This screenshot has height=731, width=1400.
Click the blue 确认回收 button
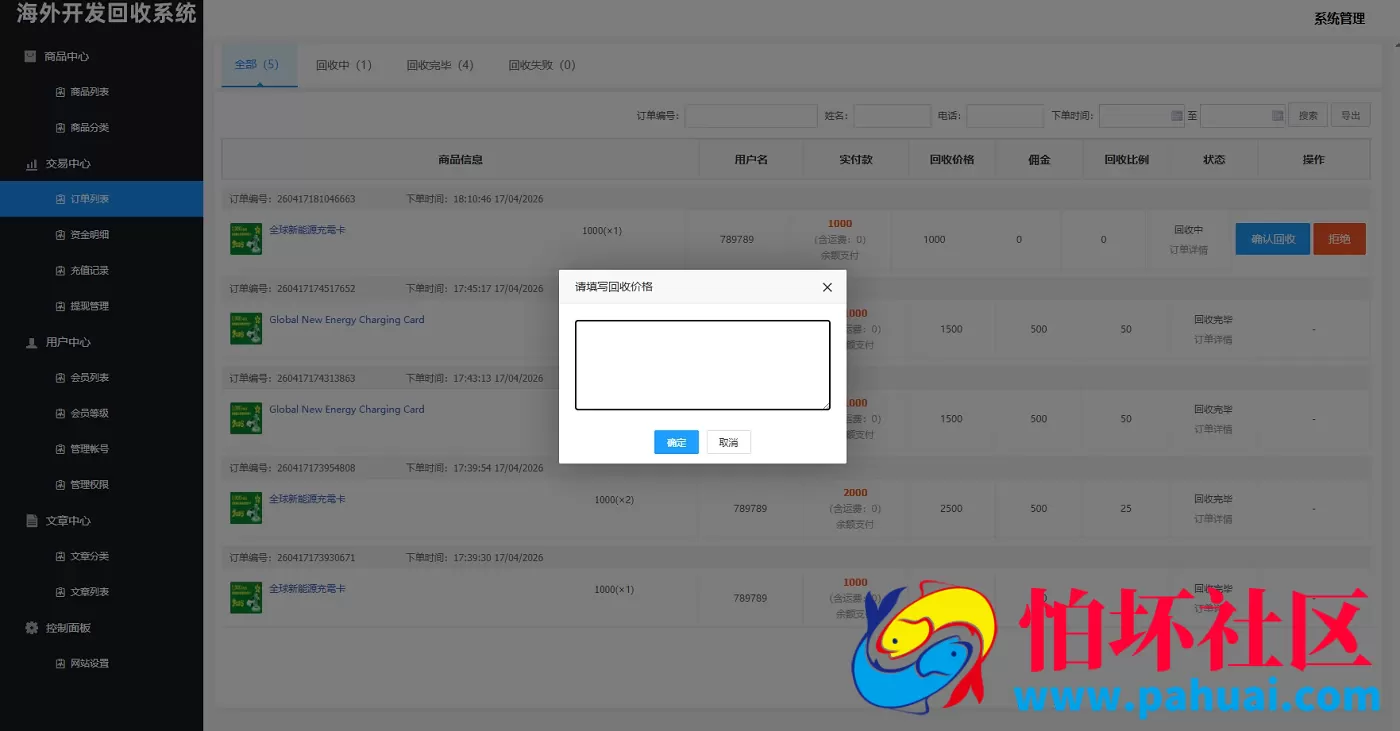[1273, 239]
